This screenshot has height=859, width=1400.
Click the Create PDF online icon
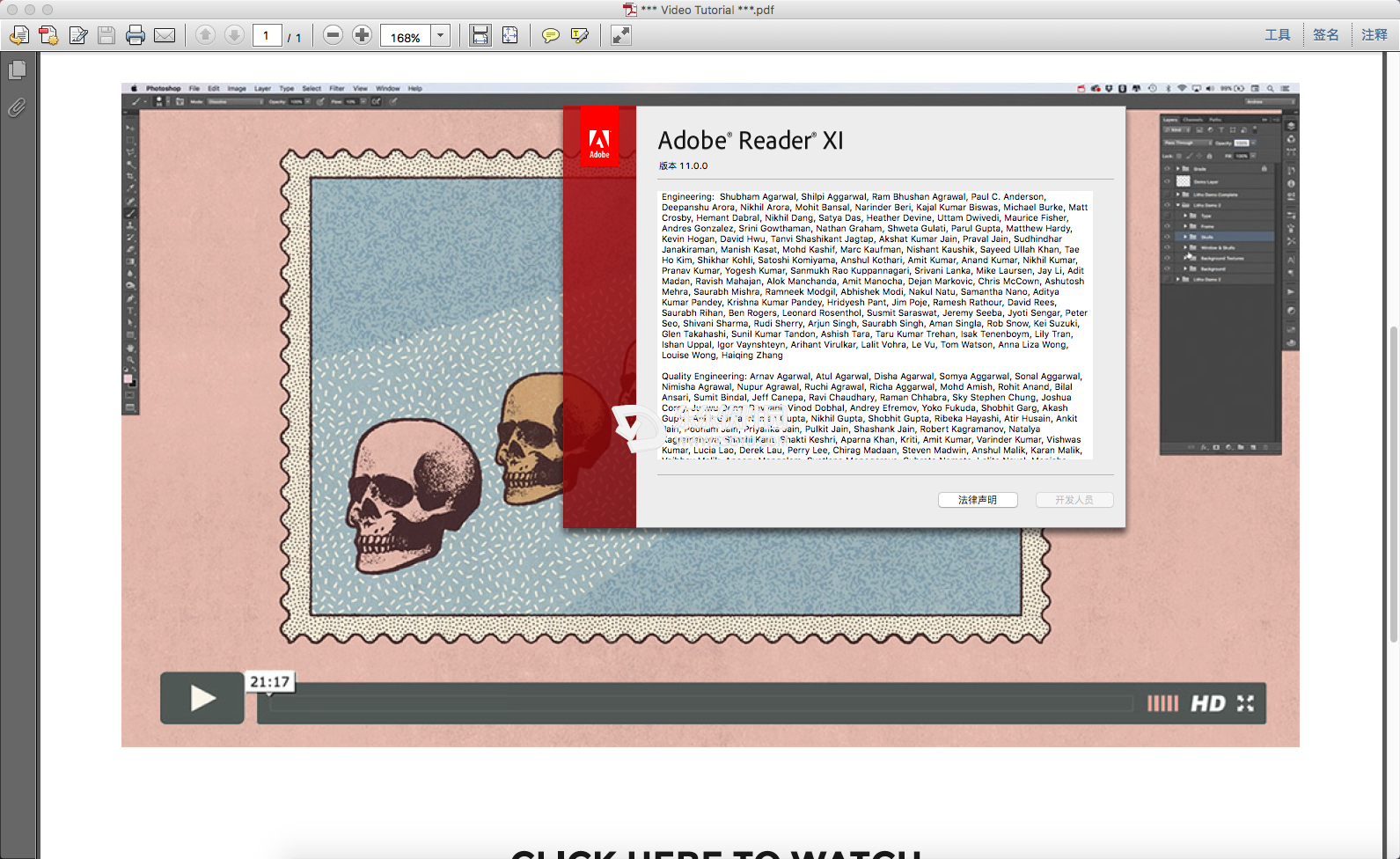point(19,35)
